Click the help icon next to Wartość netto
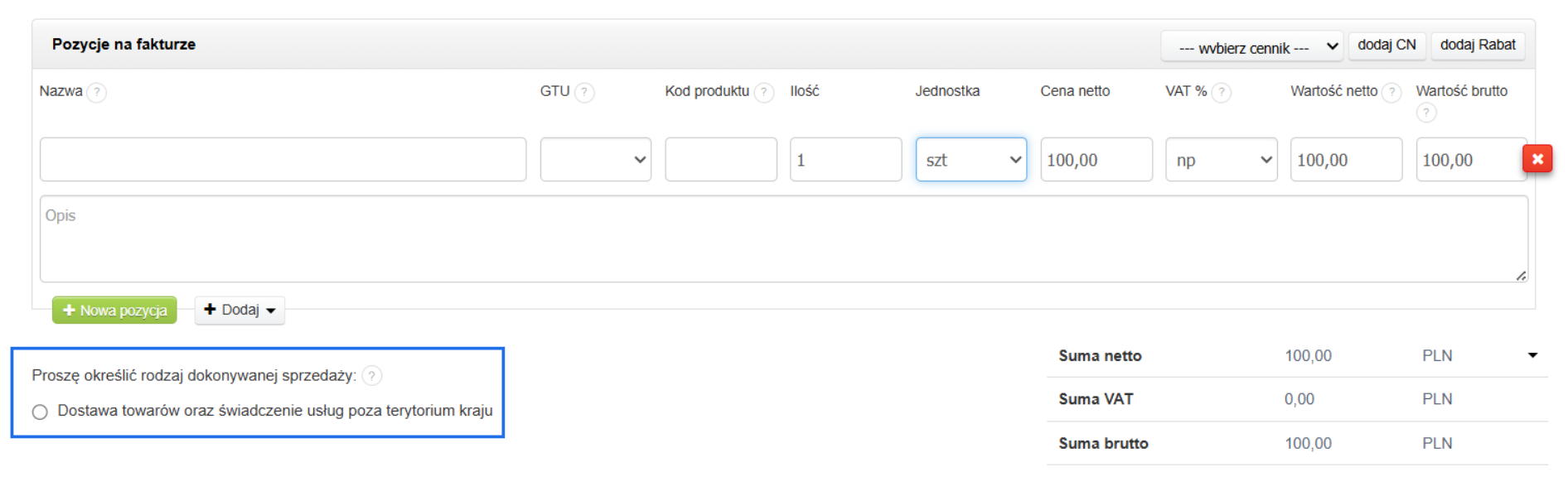Viewport: 1568px width, 477px height. coord(1392,92)
